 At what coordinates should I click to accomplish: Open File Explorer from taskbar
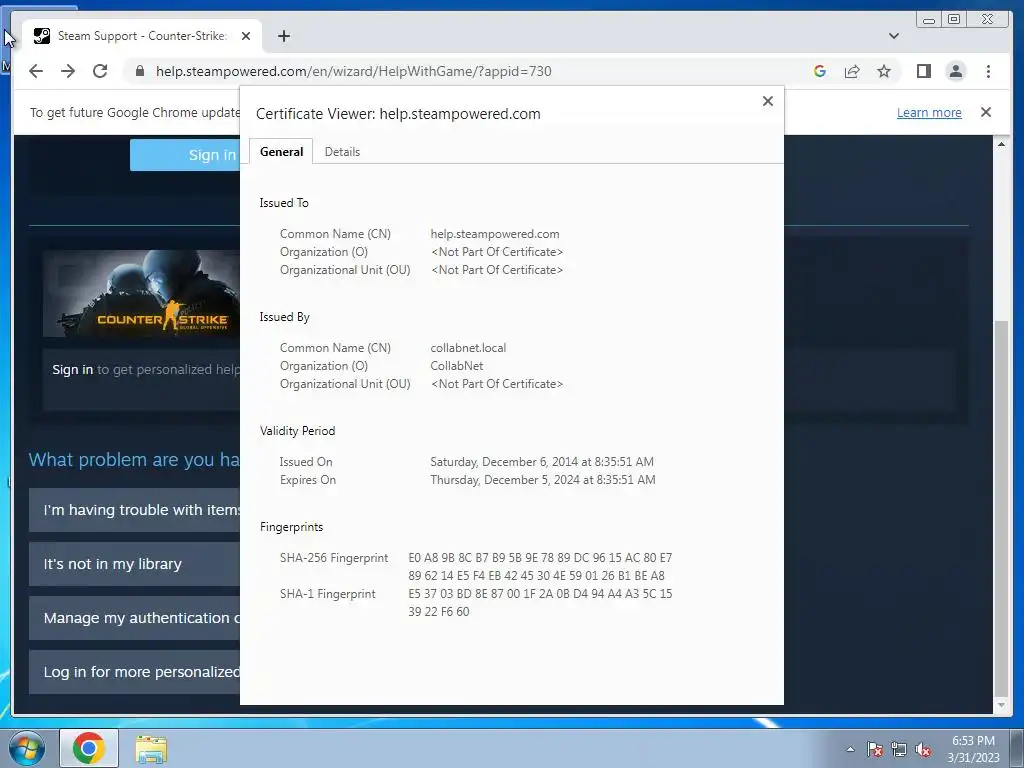coord(151,749)
